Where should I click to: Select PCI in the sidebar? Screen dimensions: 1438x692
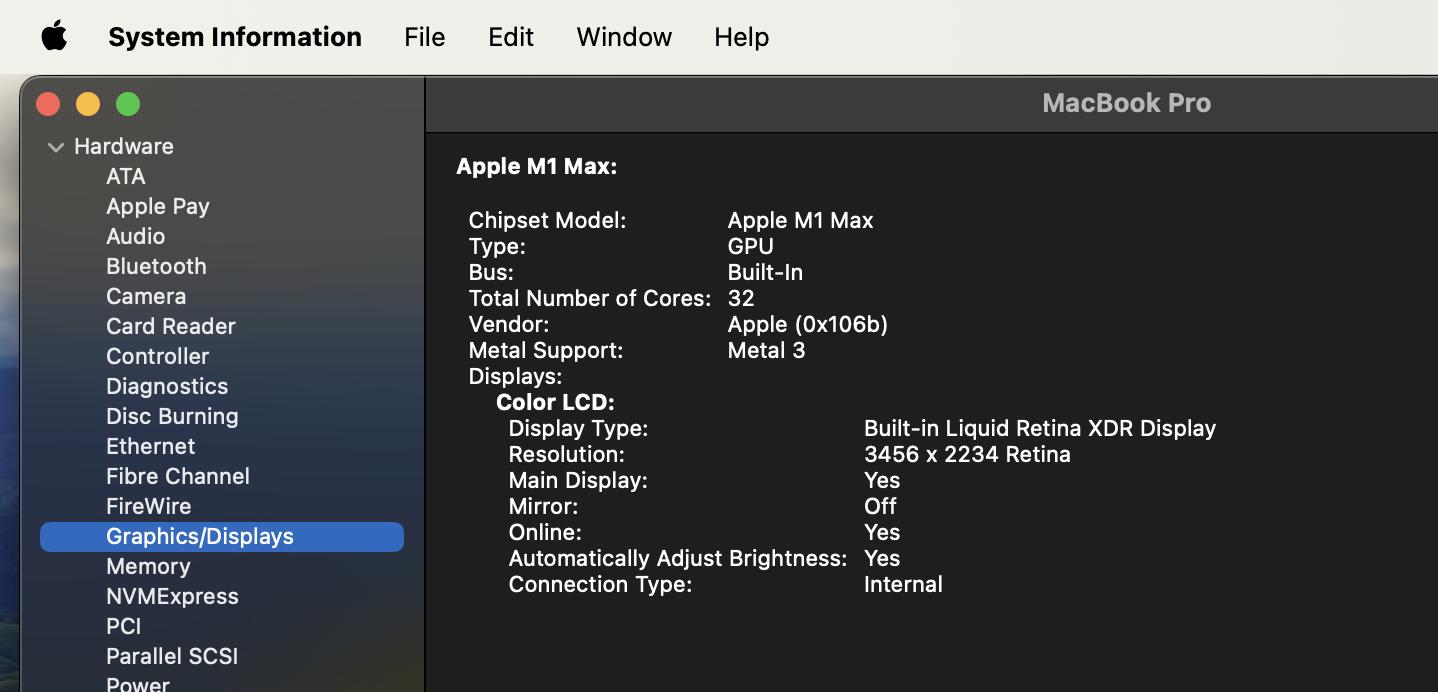[x=124, y=626]
